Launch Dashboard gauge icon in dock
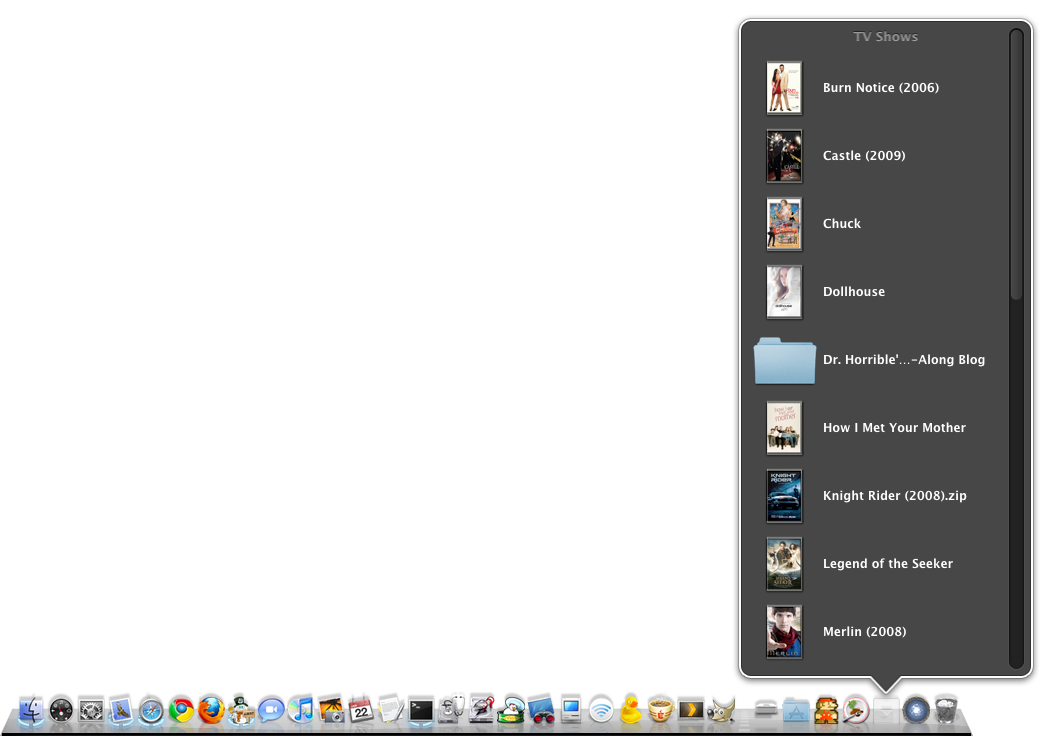Viewport: 1057px width, 736px height. coord(61,710)
